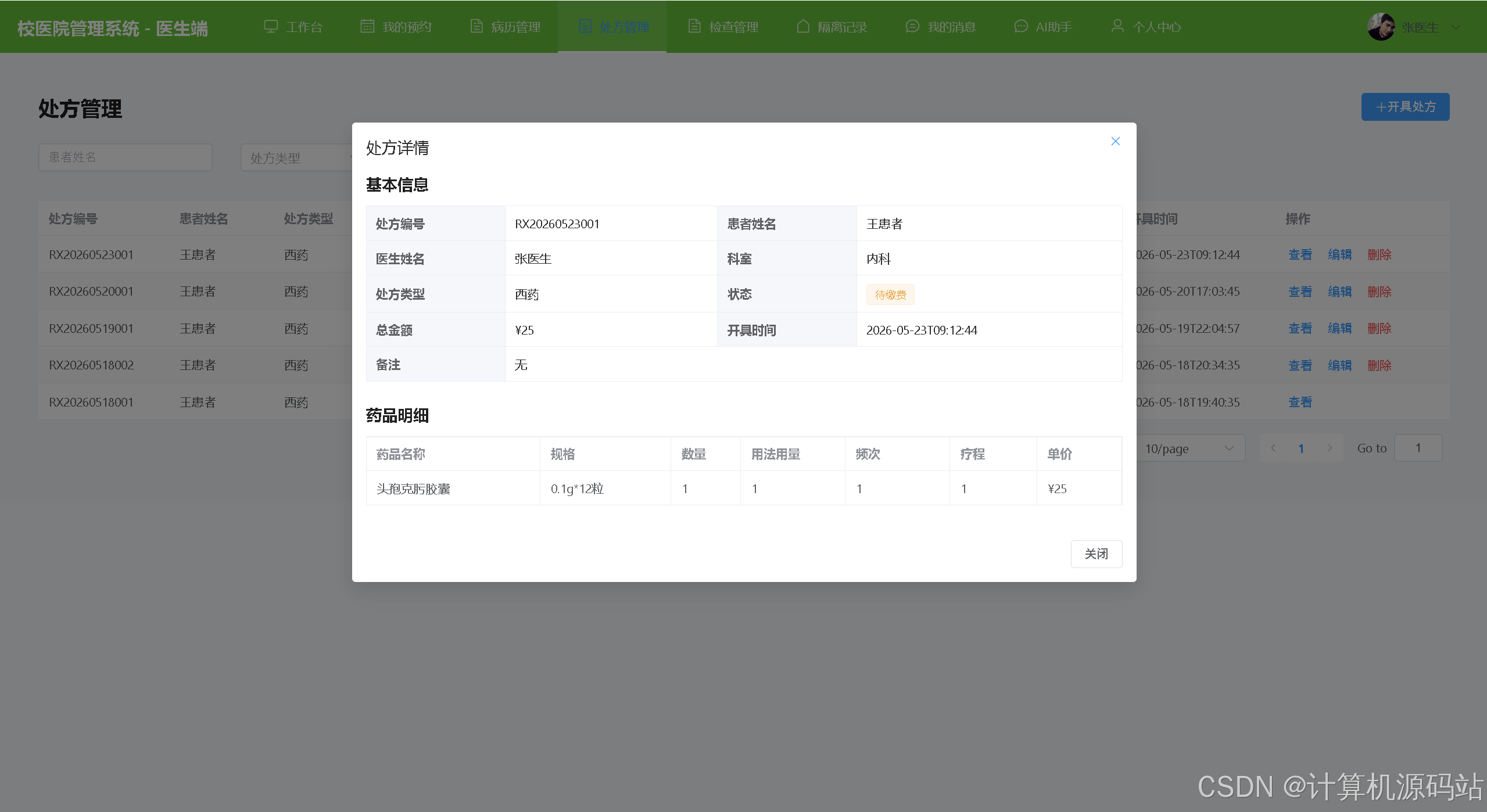Open 隔离记录 menu entry
This screenshot has width=1487, height=812.
coord(832,27)
